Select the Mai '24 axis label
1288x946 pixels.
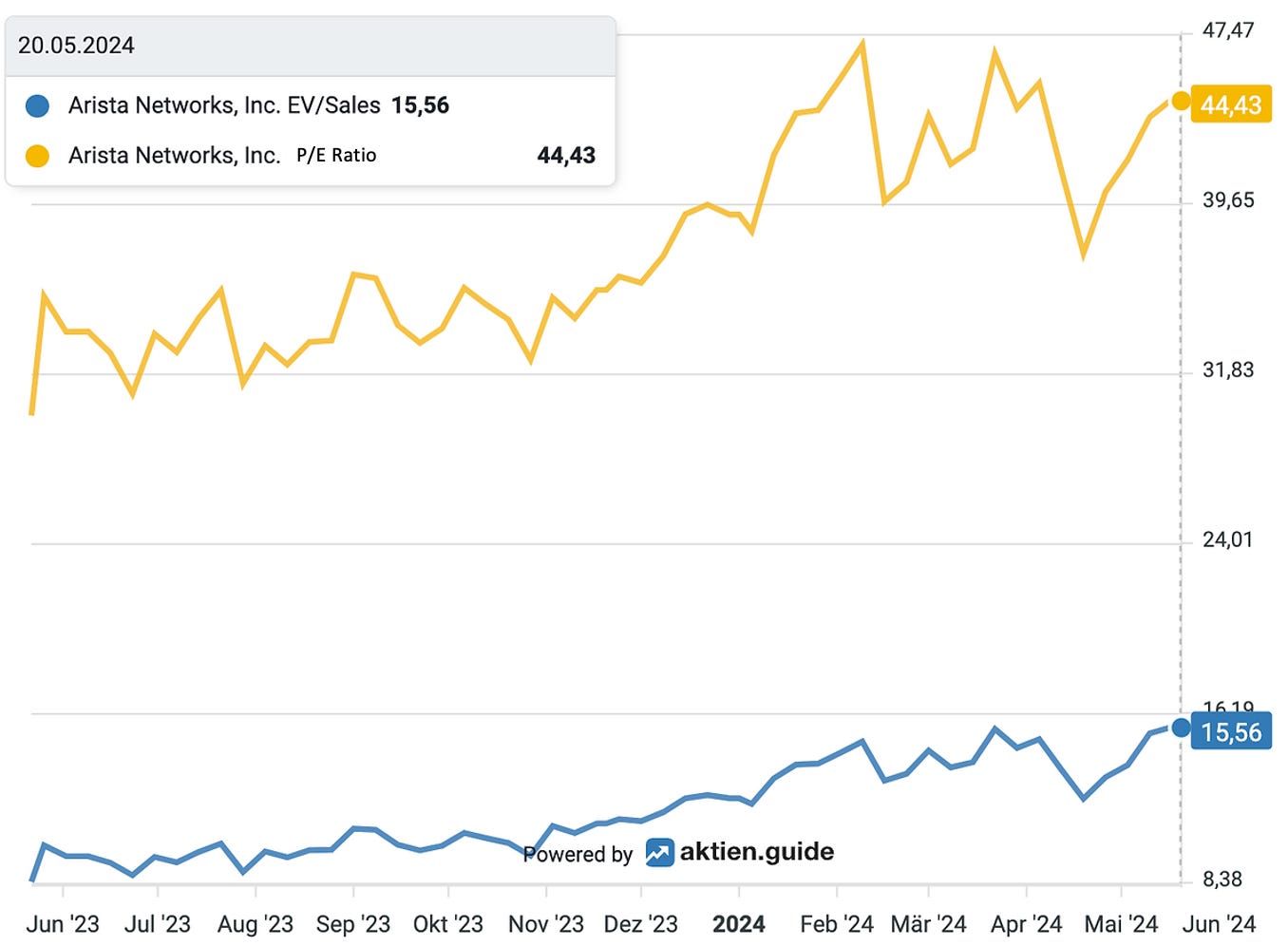[1122, 923]
